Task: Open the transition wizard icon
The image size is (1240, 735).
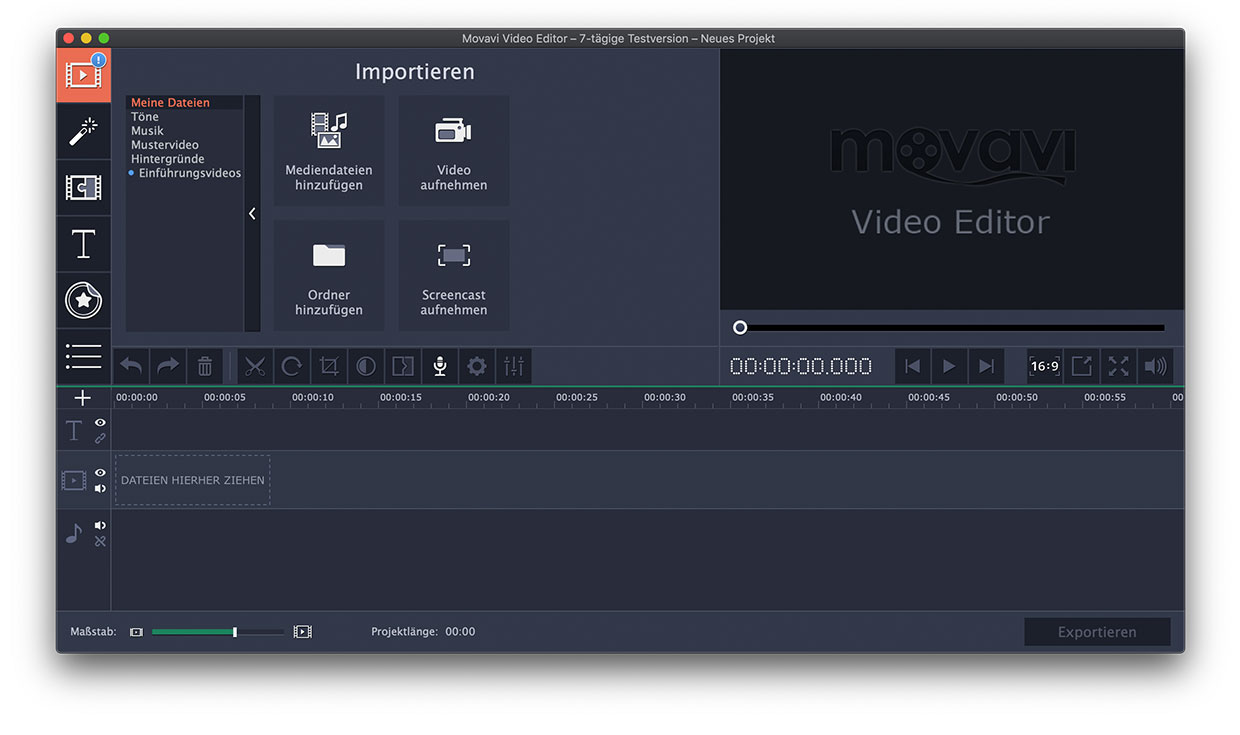Action: (403, 366)
